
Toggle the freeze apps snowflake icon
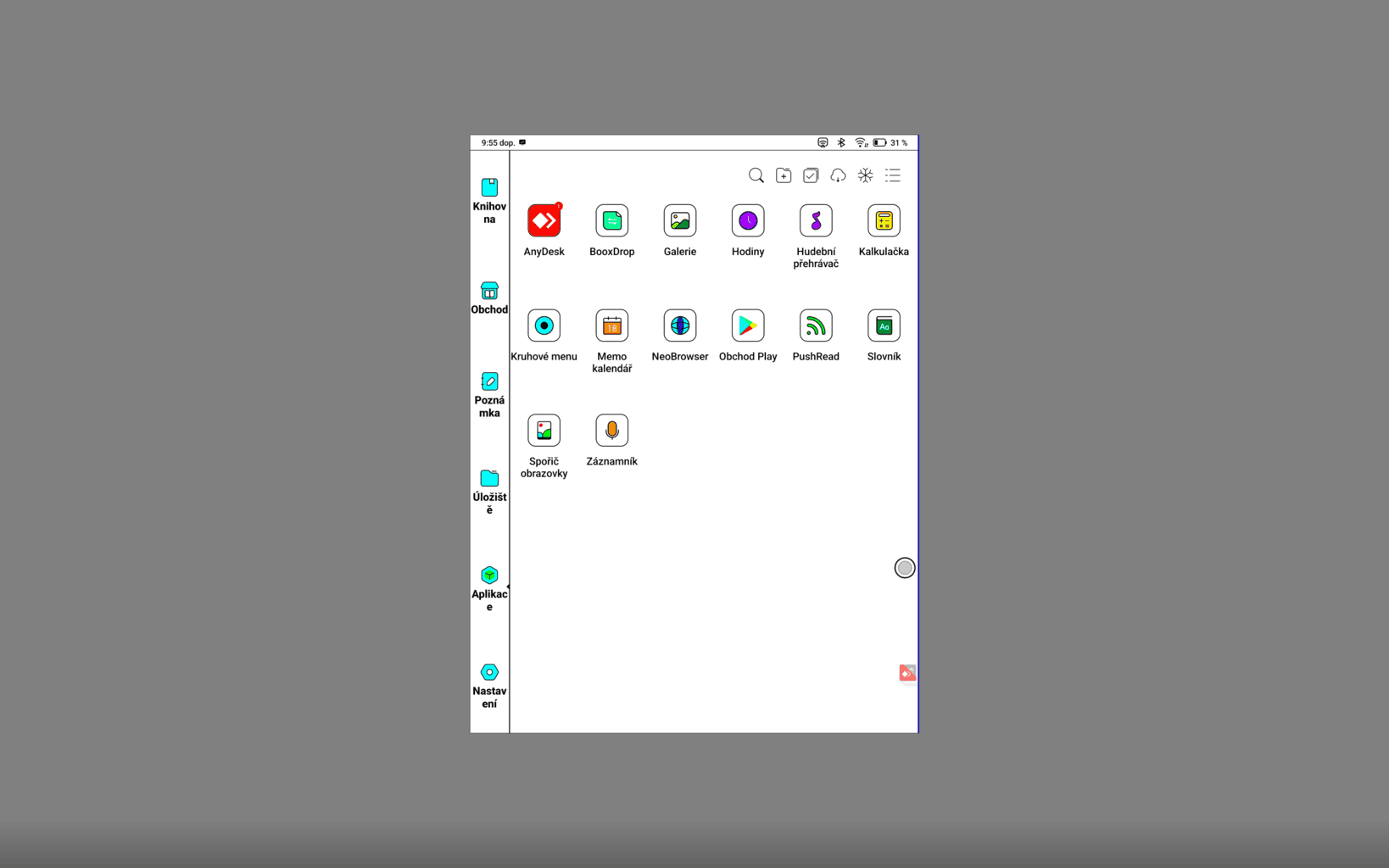(865, 175)
